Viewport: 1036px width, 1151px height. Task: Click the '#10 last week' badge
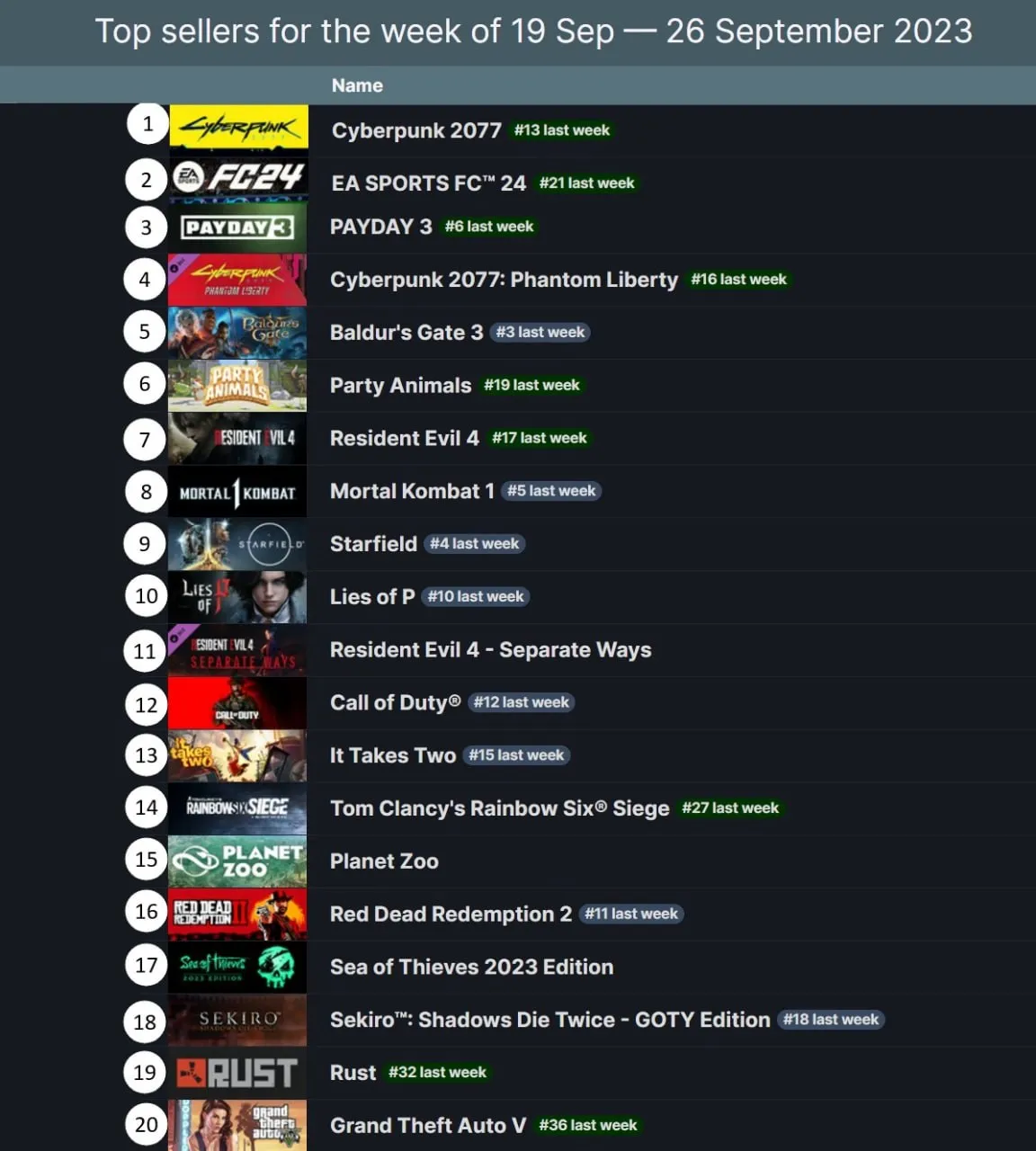[476, 597]
